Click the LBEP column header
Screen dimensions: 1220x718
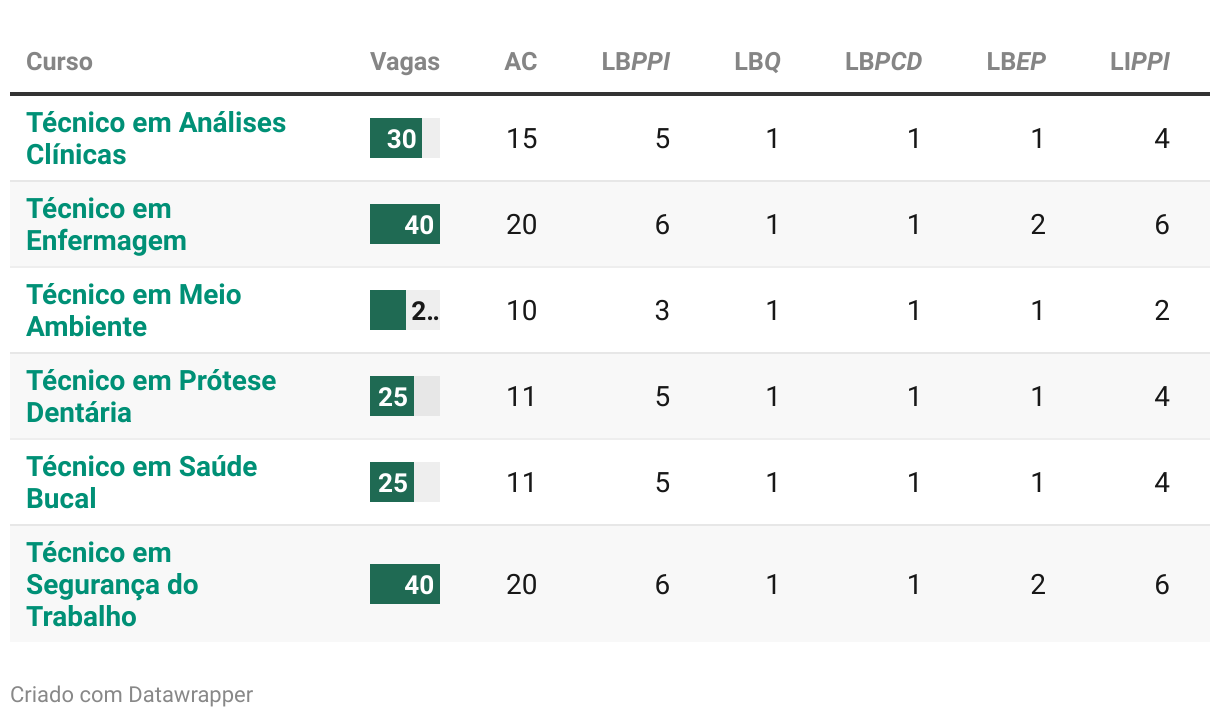click(1016, 61)
